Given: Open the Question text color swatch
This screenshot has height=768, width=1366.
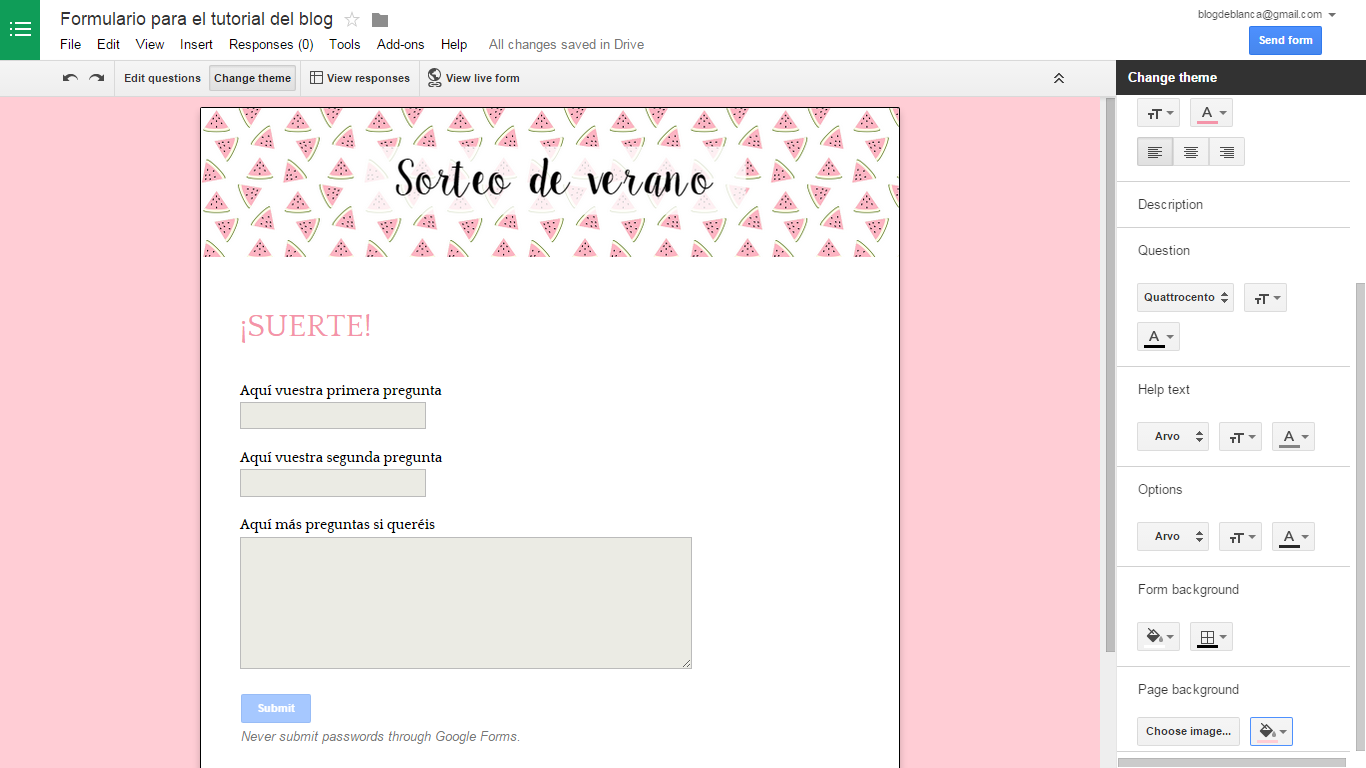Looking at the screenshot, I should pos(1158,336).
